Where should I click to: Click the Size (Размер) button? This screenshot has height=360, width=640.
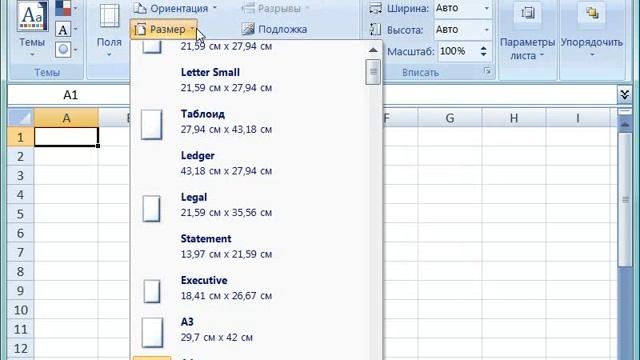click(x=164, y=29)
